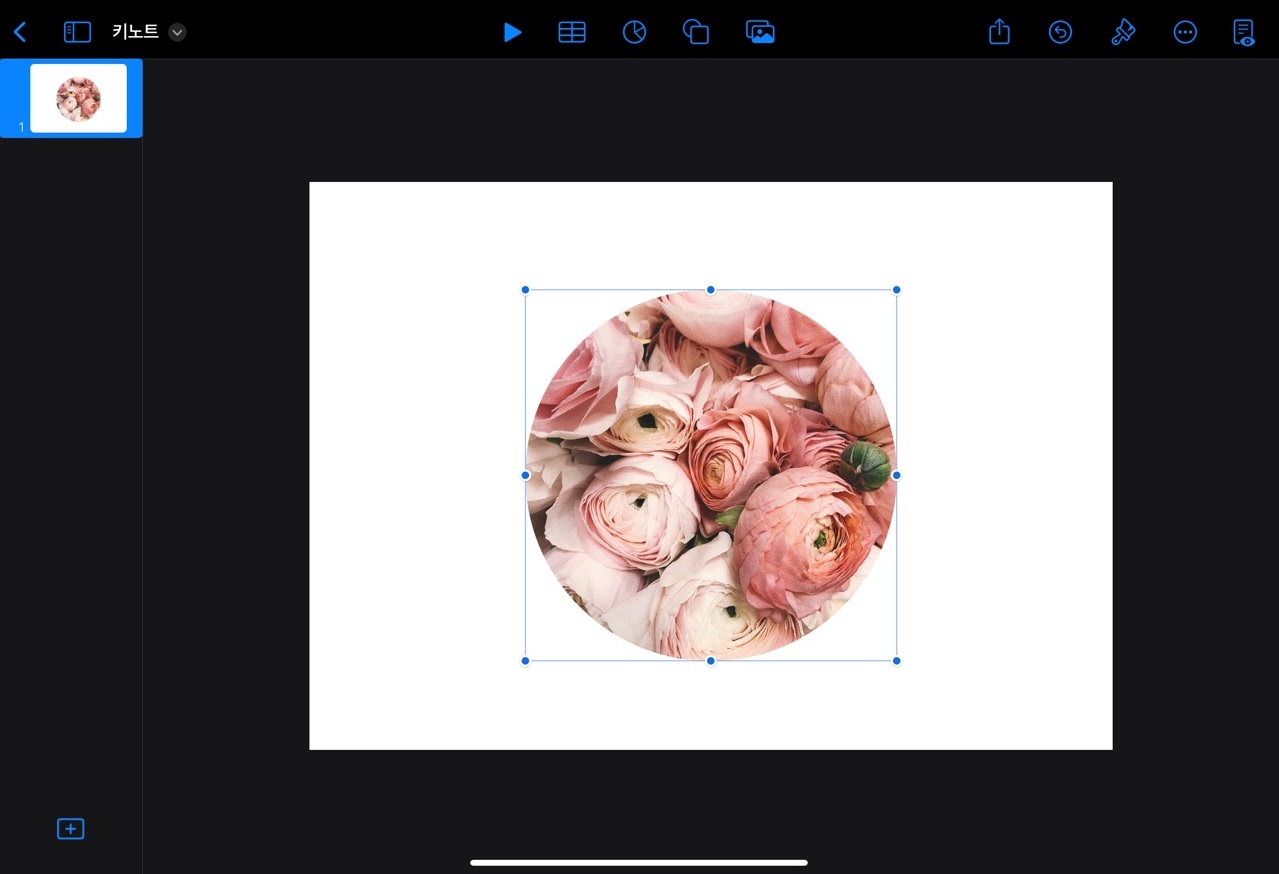Viewport: 1279px width, 874px height.
Task: Tap the 키노트 document title
Action: 135,32
